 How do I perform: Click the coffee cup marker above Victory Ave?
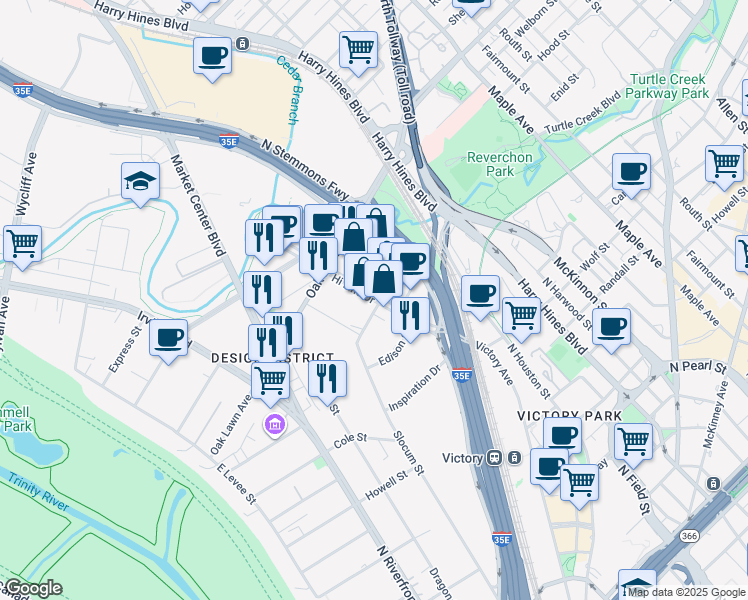(481, 294)
